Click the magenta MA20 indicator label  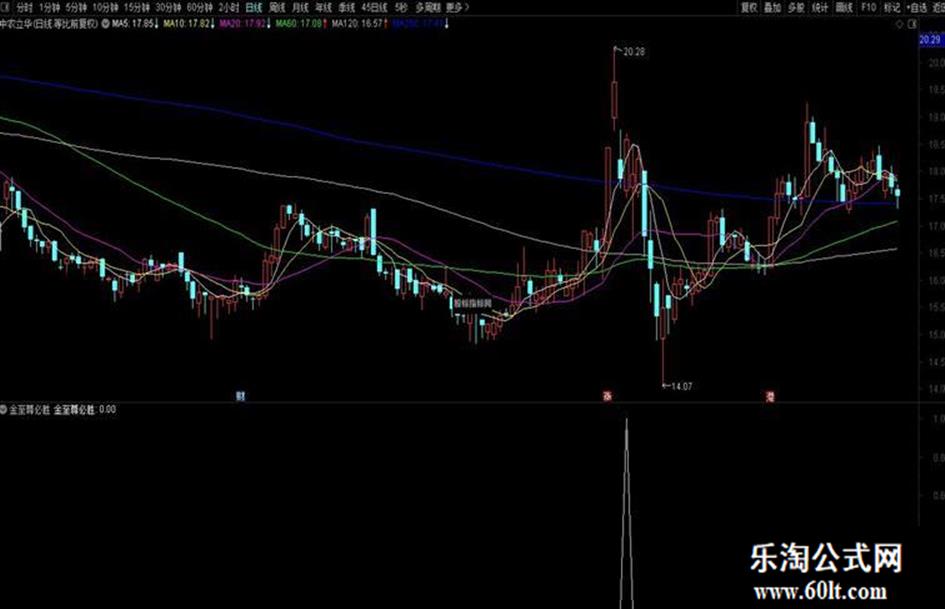[245, 24]
